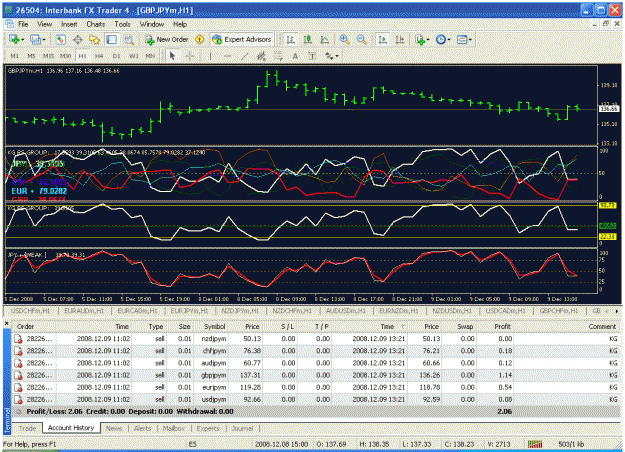Open the Tools menu
Viewport: 625px width, 452px height.
coord(122,24)
